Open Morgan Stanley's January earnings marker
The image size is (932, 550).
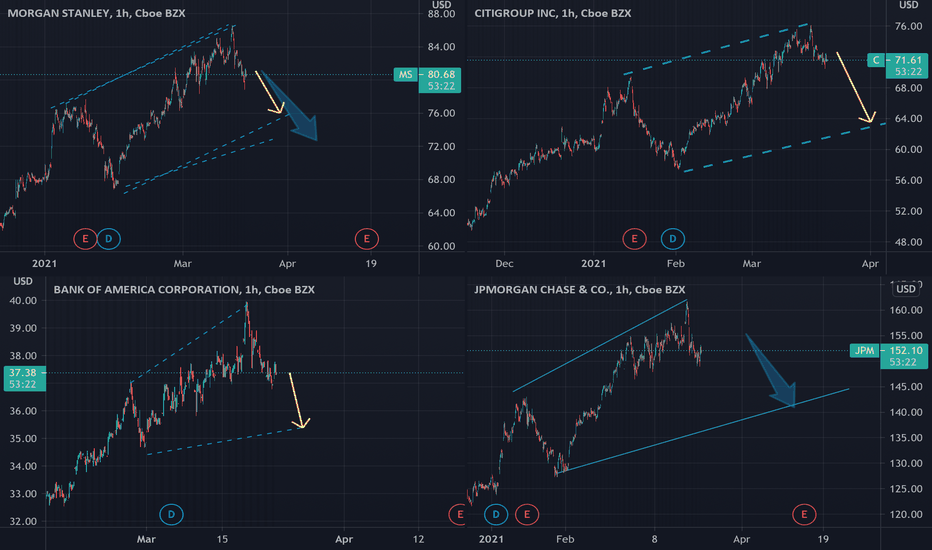click(85, 239)
